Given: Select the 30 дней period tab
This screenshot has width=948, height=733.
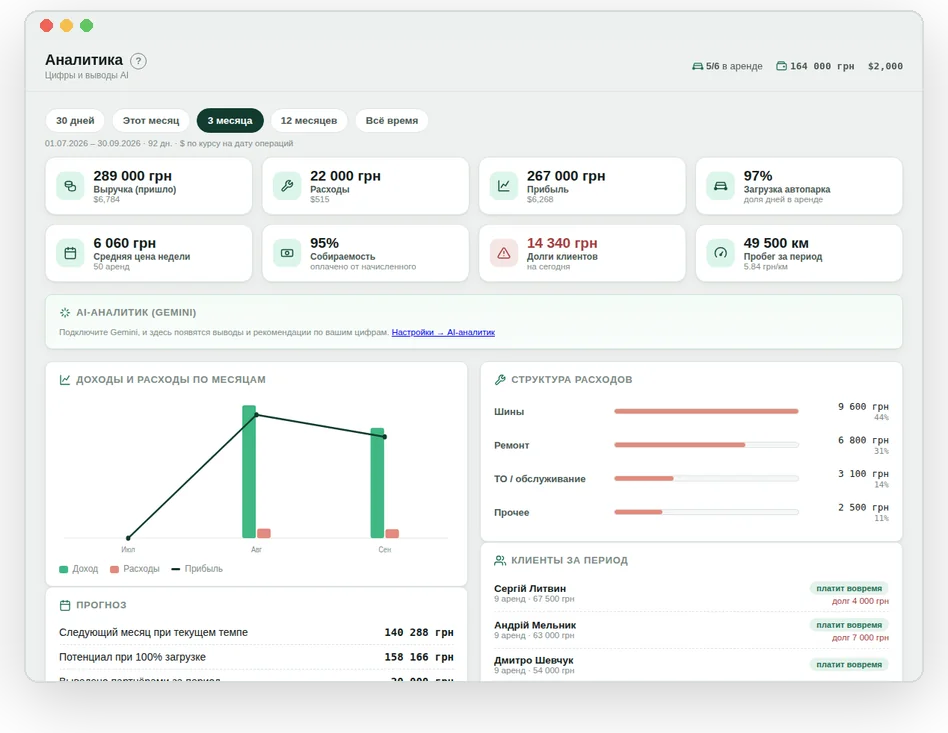Looking at the screenshot, I should click(75, 120).
